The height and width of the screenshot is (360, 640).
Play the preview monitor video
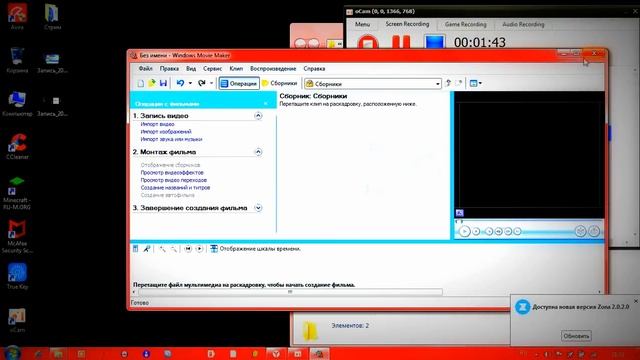pos(464,231)
